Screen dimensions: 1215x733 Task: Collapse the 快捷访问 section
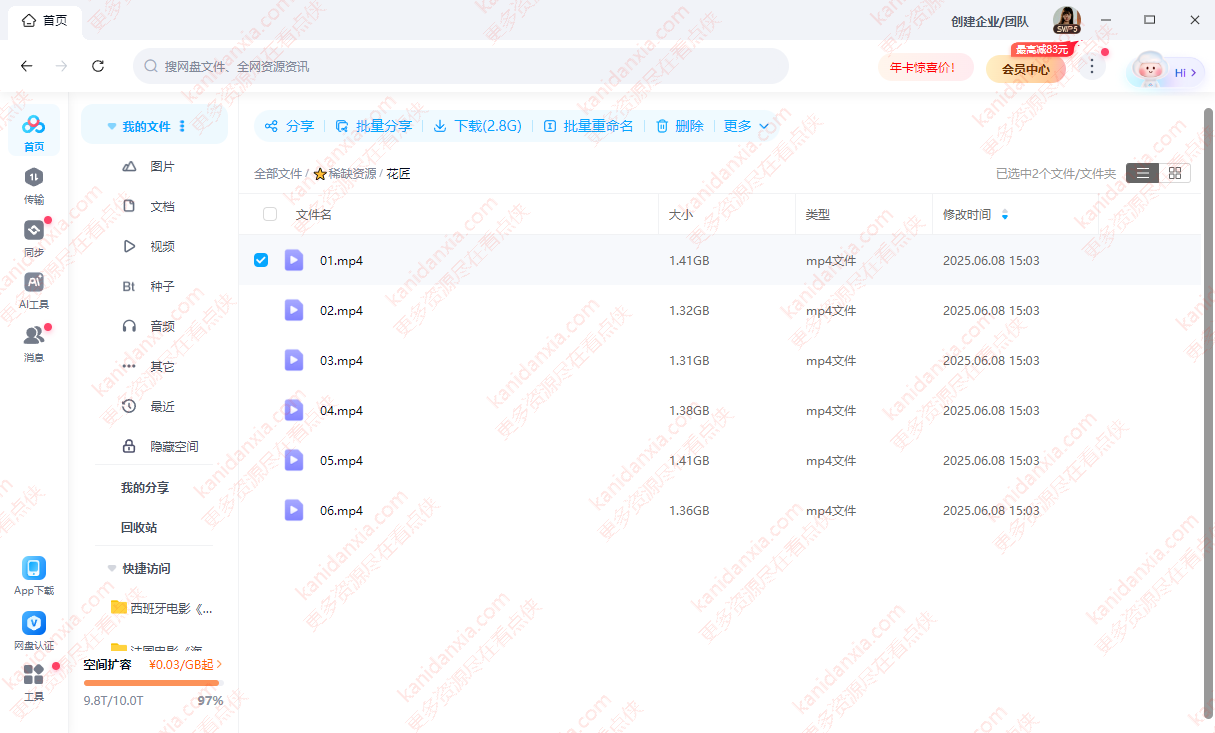coord(112,568)
